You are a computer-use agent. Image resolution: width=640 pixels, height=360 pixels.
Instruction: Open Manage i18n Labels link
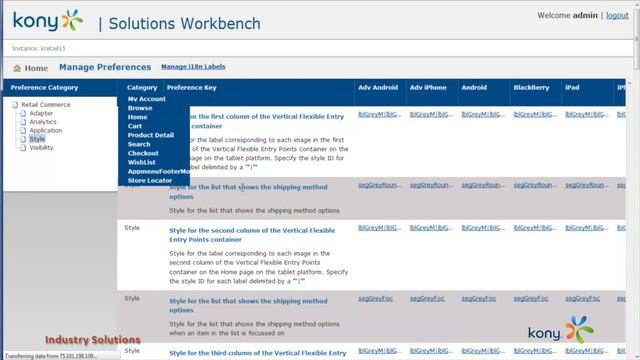(x=193, y=67)
